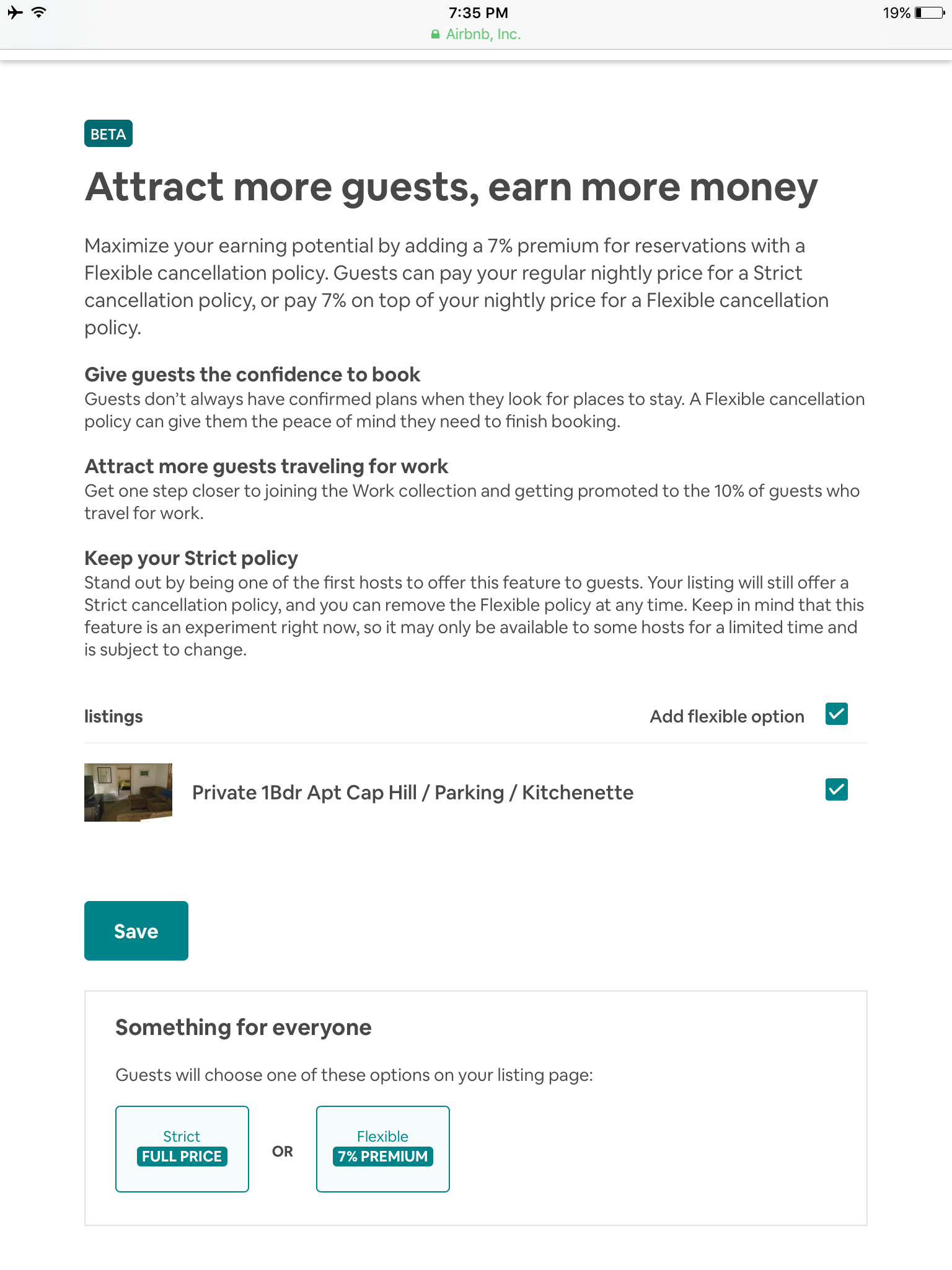Click the BETA badge
This screenshot has width=952, height=1270.
click(x=108, y=134)
